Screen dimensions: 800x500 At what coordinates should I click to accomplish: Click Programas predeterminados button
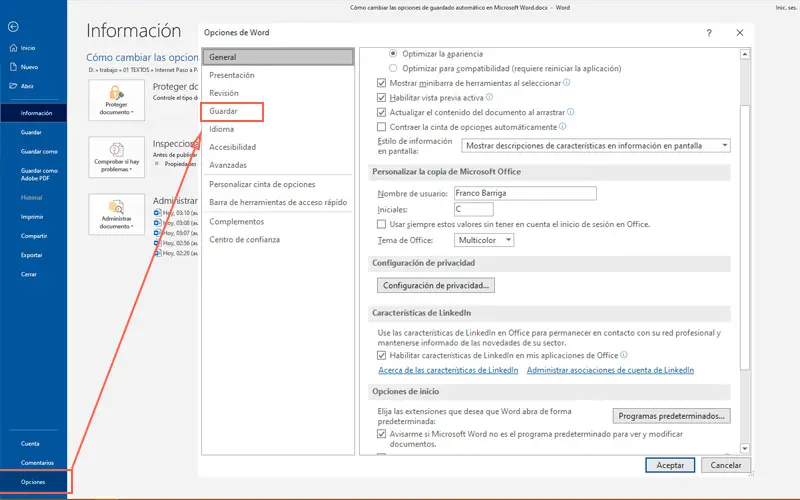click(671, 416)
